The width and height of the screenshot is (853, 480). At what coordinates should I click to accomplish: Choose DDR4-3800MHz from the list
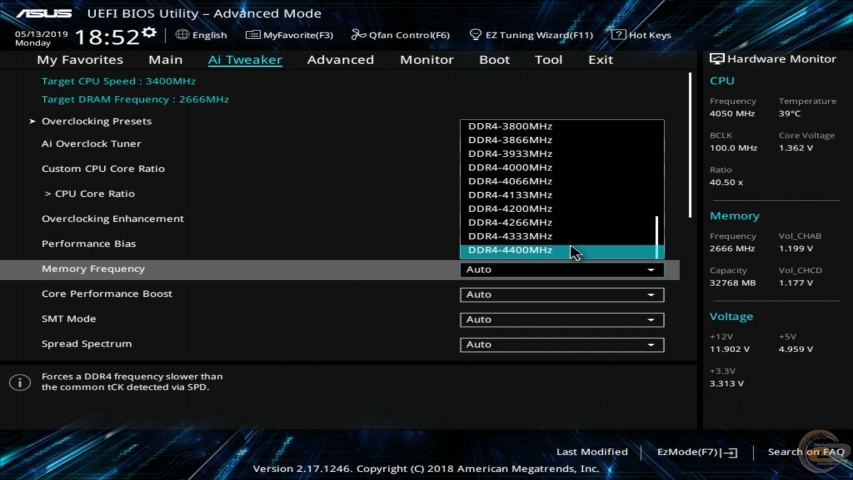(x=510, y=126)
